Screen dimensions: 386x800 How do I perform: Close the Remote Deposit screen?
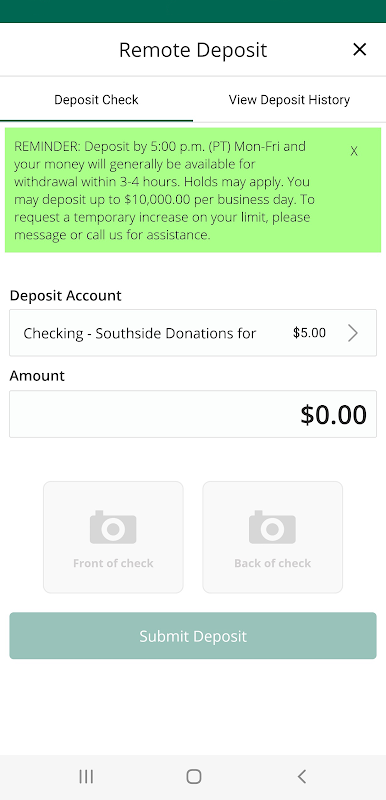click(359, 49)
